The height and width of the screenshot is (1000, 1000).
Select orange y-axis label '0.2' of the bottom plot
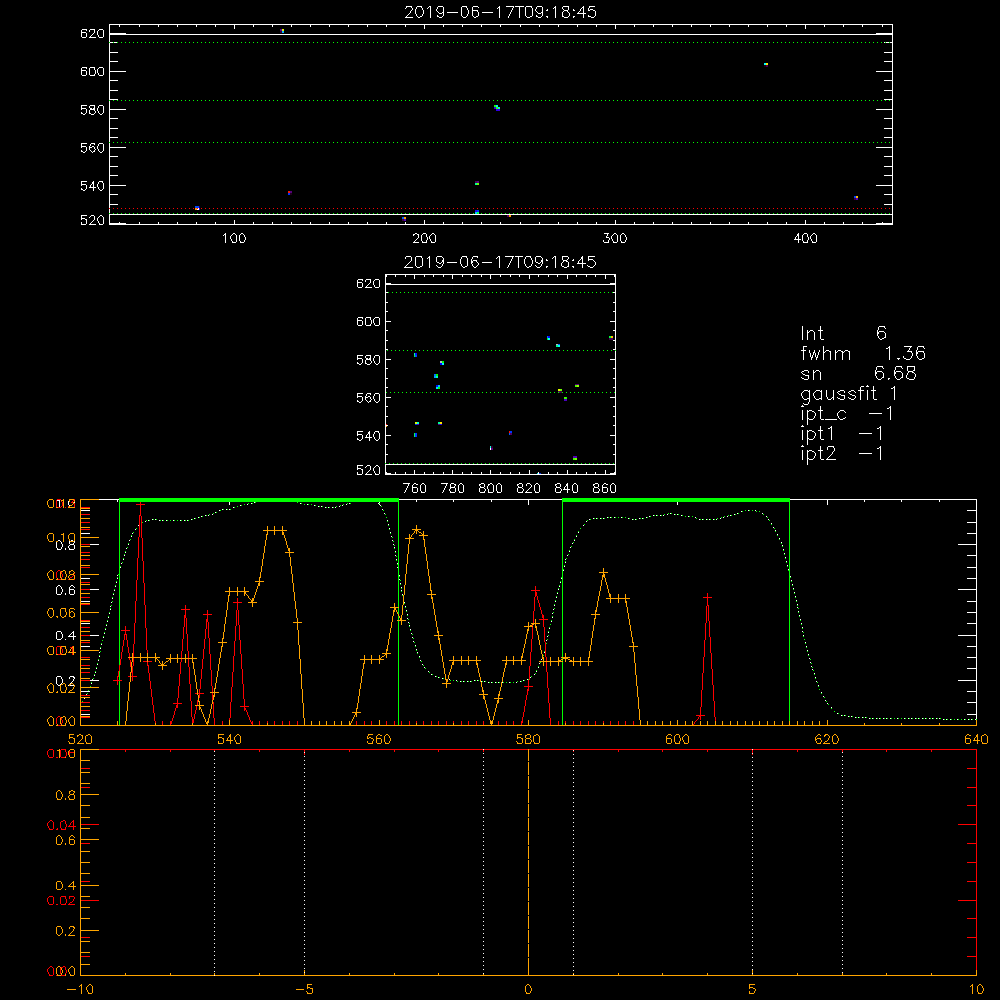pyautogui.click(x=66, y=931)
